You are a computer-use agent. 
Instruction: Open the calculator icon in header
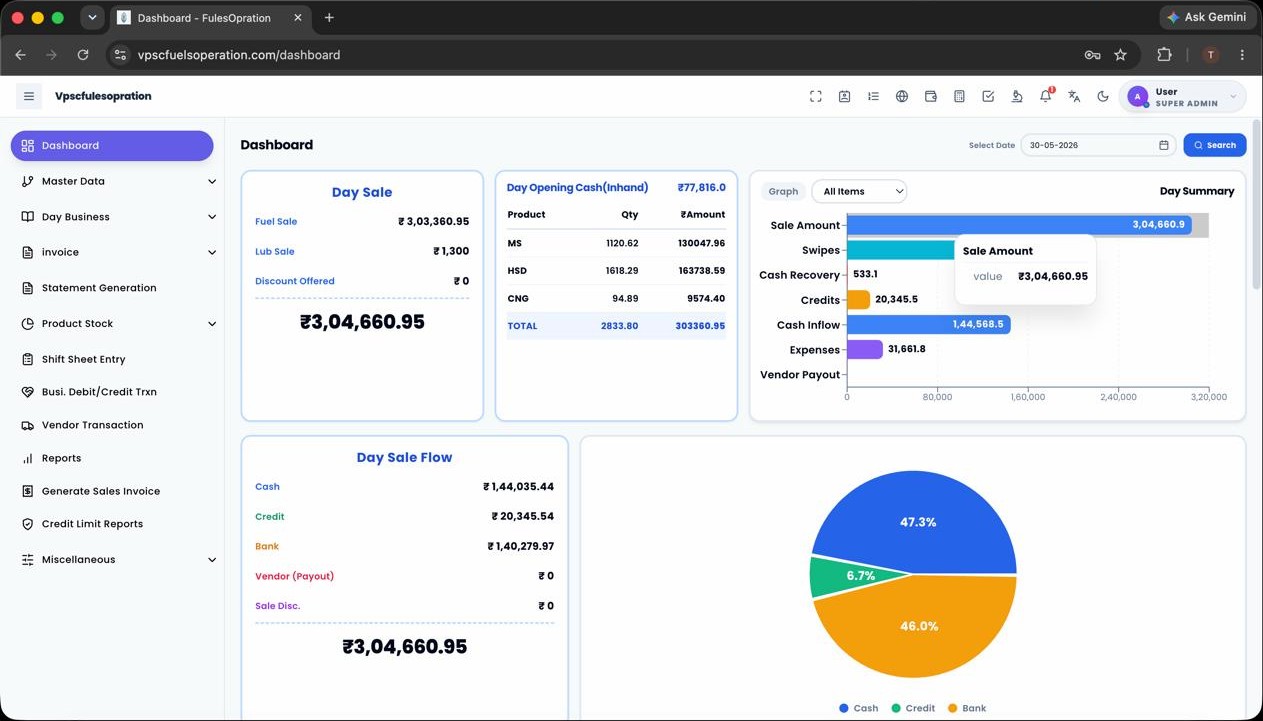[x=959, y=96]
